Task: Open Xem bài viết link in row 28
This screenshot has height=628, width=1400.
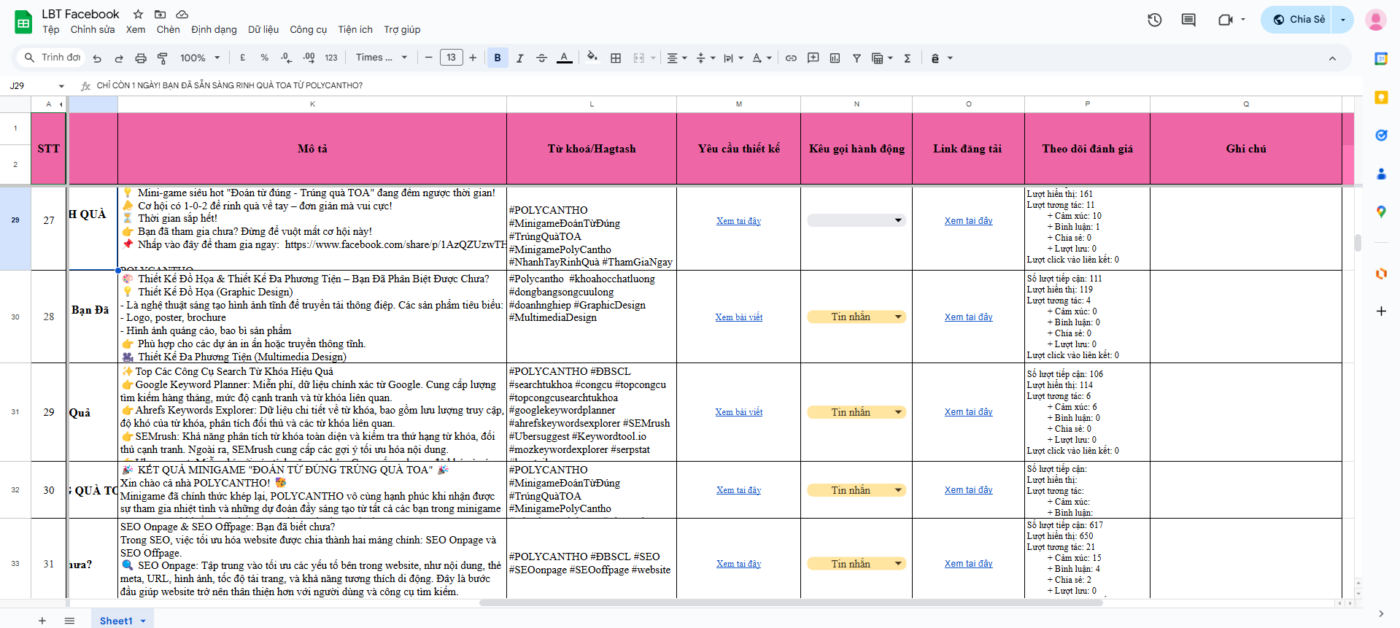Action: tap(739, 317)
